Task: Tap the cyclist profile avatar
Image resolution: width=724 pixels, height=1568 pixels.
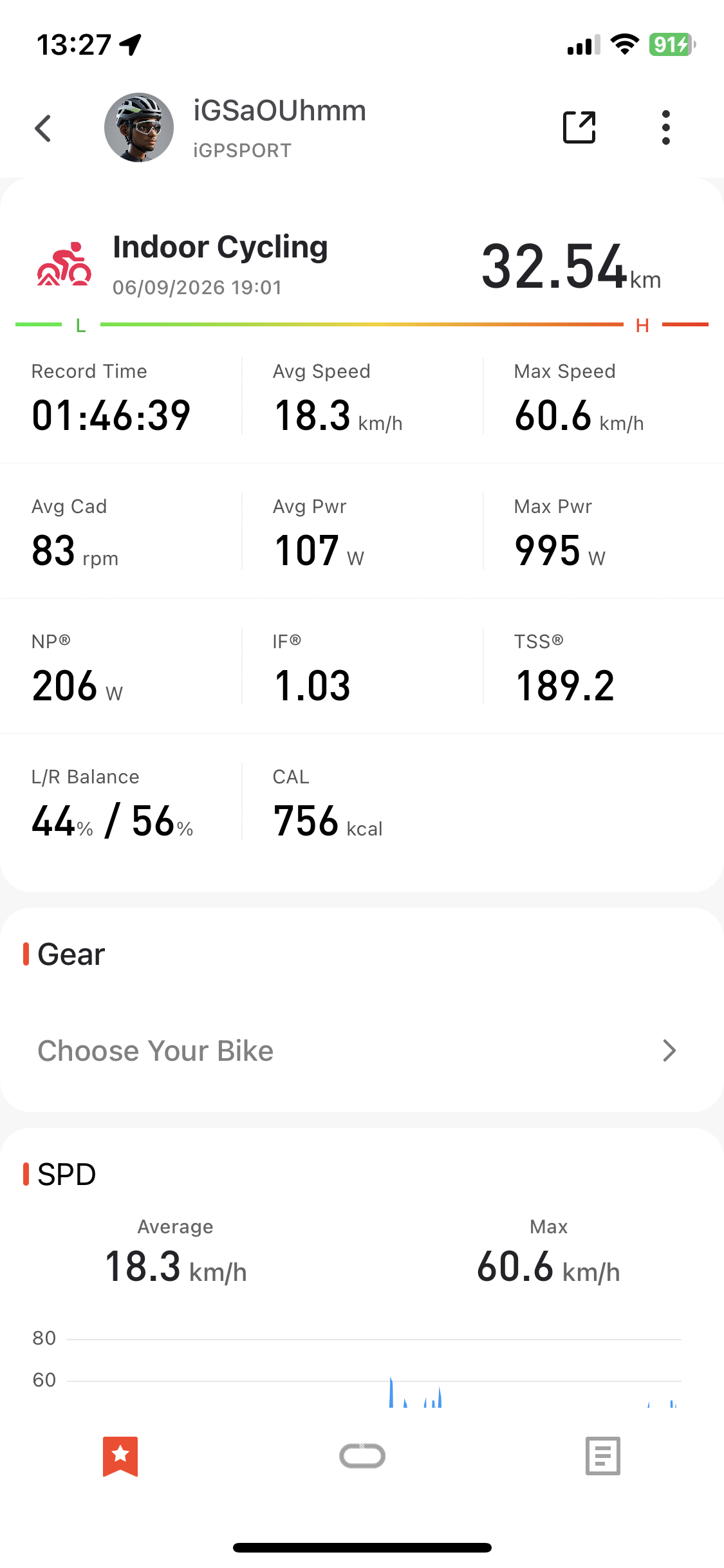Action: (139, 127)
